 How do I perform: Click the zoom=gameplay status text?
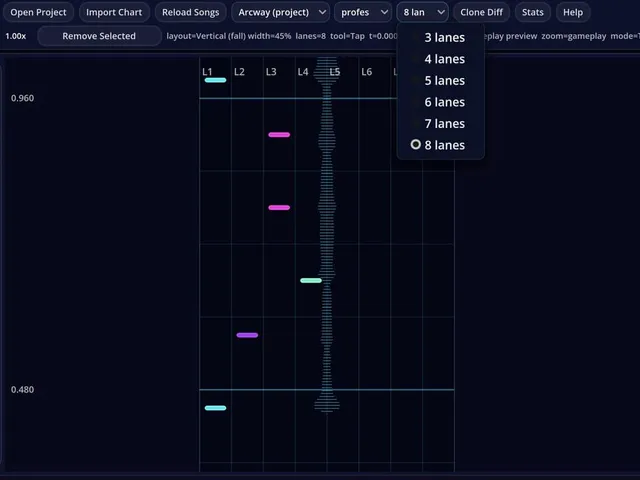tap(573, 36)
